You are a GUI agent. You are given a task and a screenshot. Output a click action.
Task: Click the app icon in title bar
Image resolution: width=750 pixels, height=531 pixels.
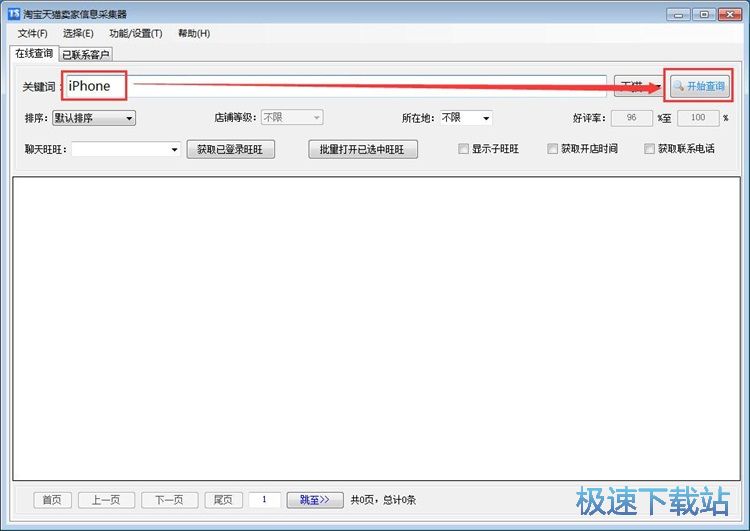click(14, 14)
